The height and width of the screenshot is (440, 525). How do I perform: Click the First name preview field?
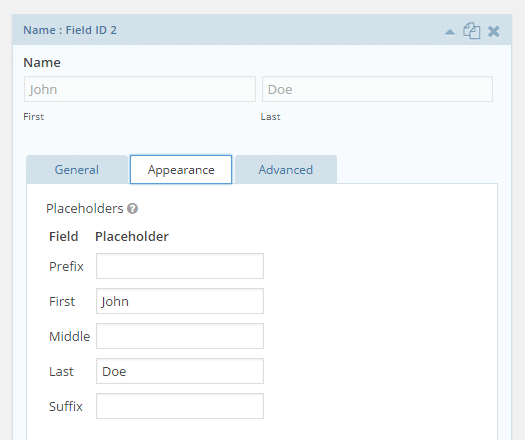pyautogui.click(x=140, y=89)
